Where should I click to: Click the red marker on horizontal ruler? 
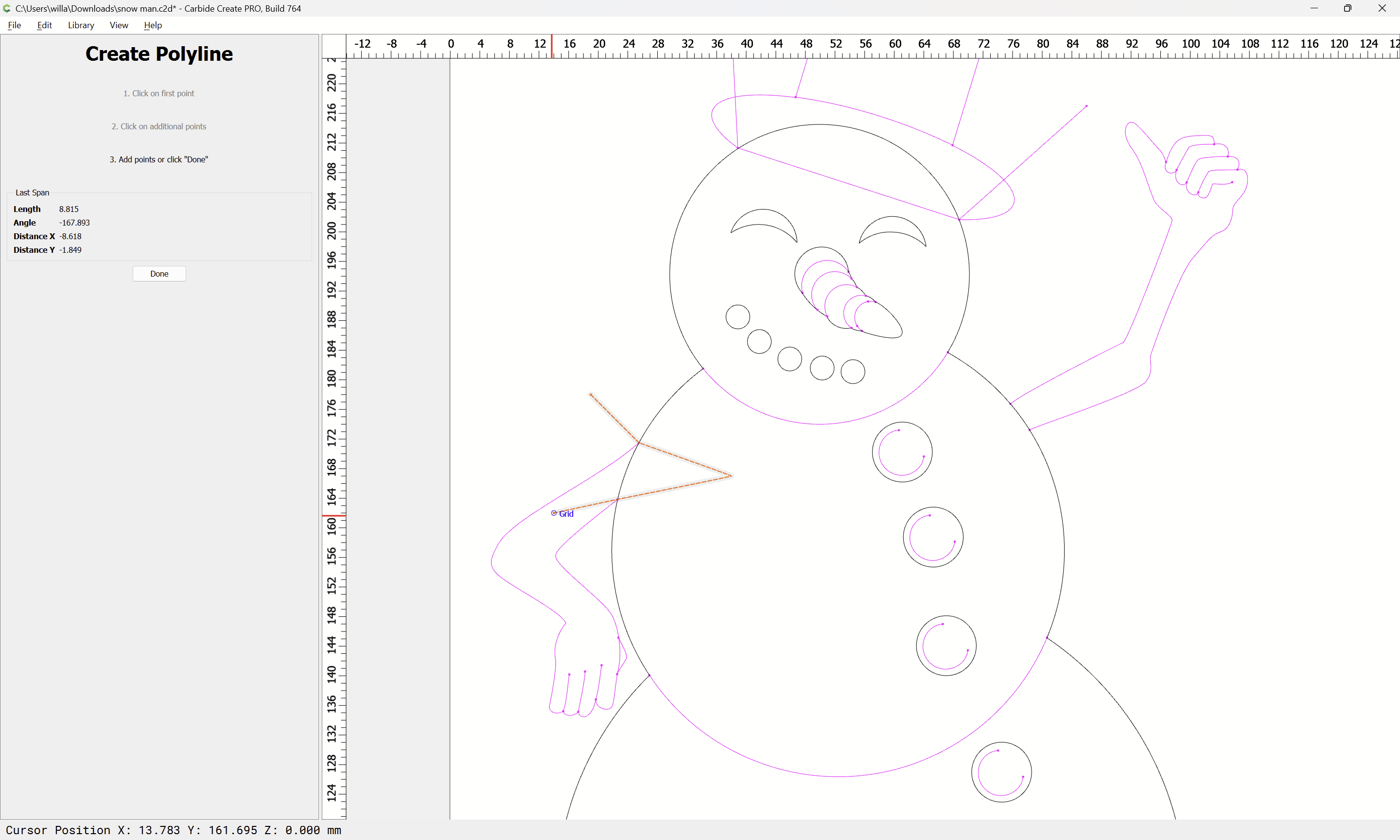click(552, 46)
